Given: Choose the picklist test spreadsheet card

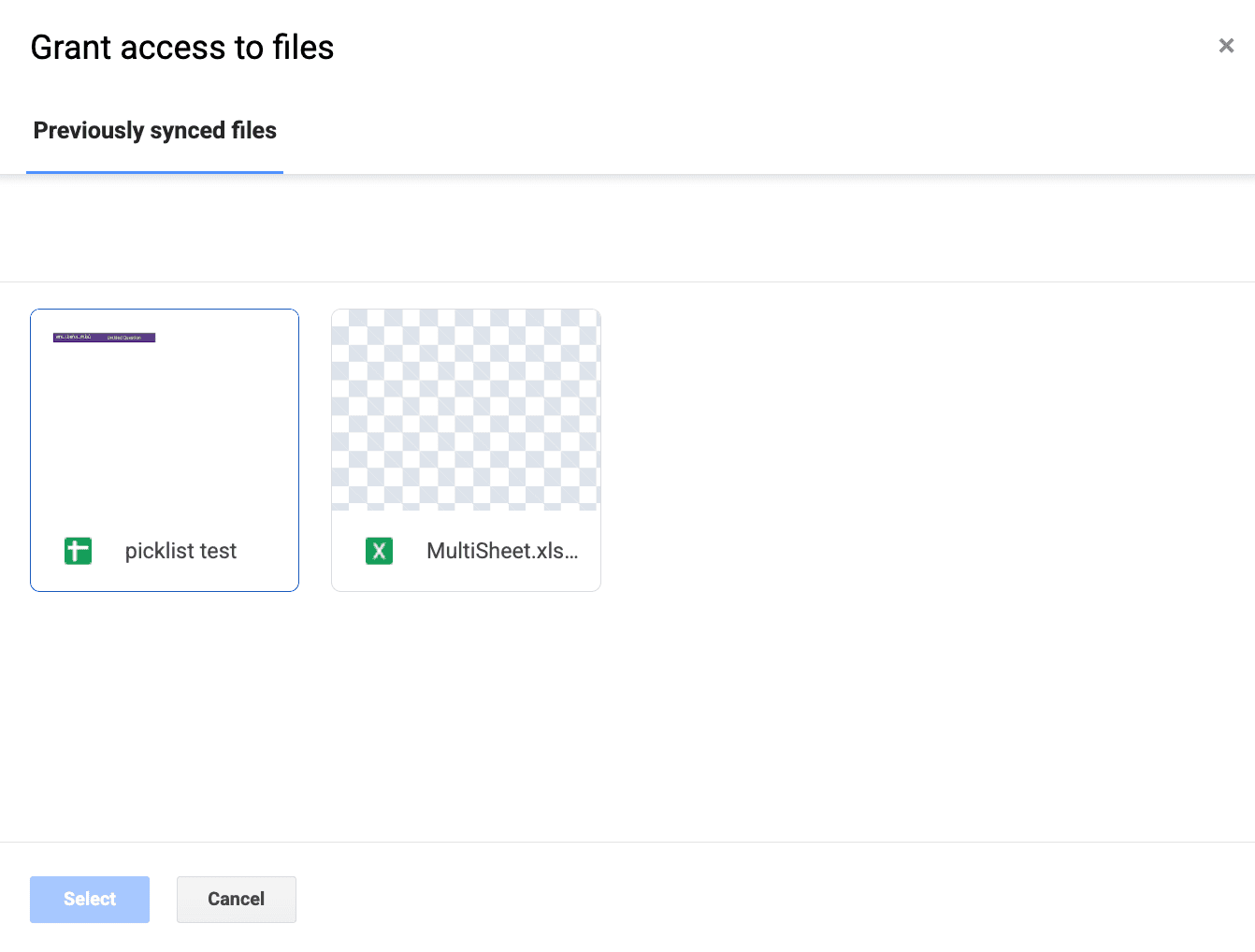Looking at the screenshot, I should [x=165, y=450].
